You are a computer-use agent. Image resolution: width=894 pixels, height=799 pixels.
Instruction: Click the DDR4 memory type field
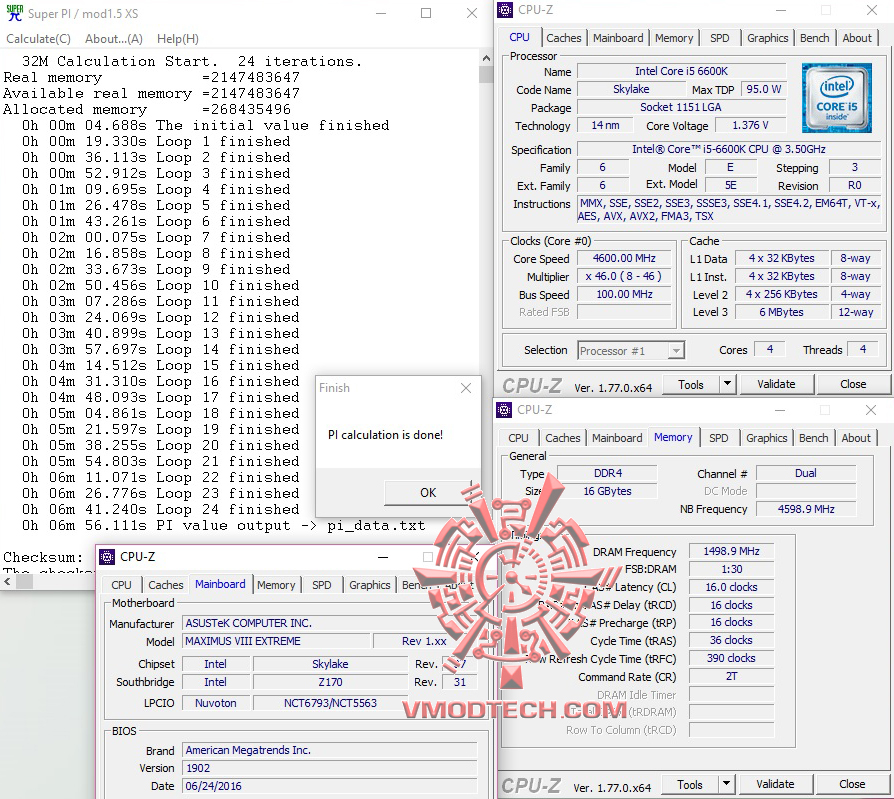(607, 473)
